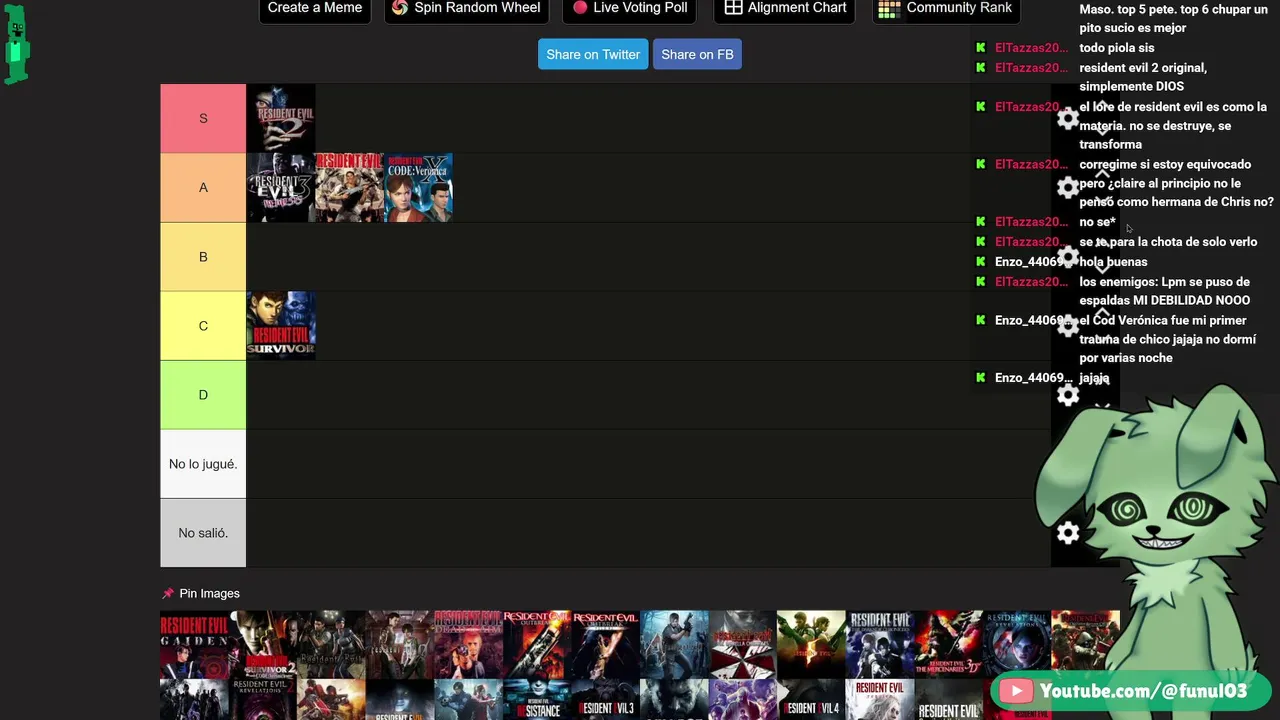Start a Live Voting Poll
Screen dimensions: 1280x720
[x=630, y=8]
